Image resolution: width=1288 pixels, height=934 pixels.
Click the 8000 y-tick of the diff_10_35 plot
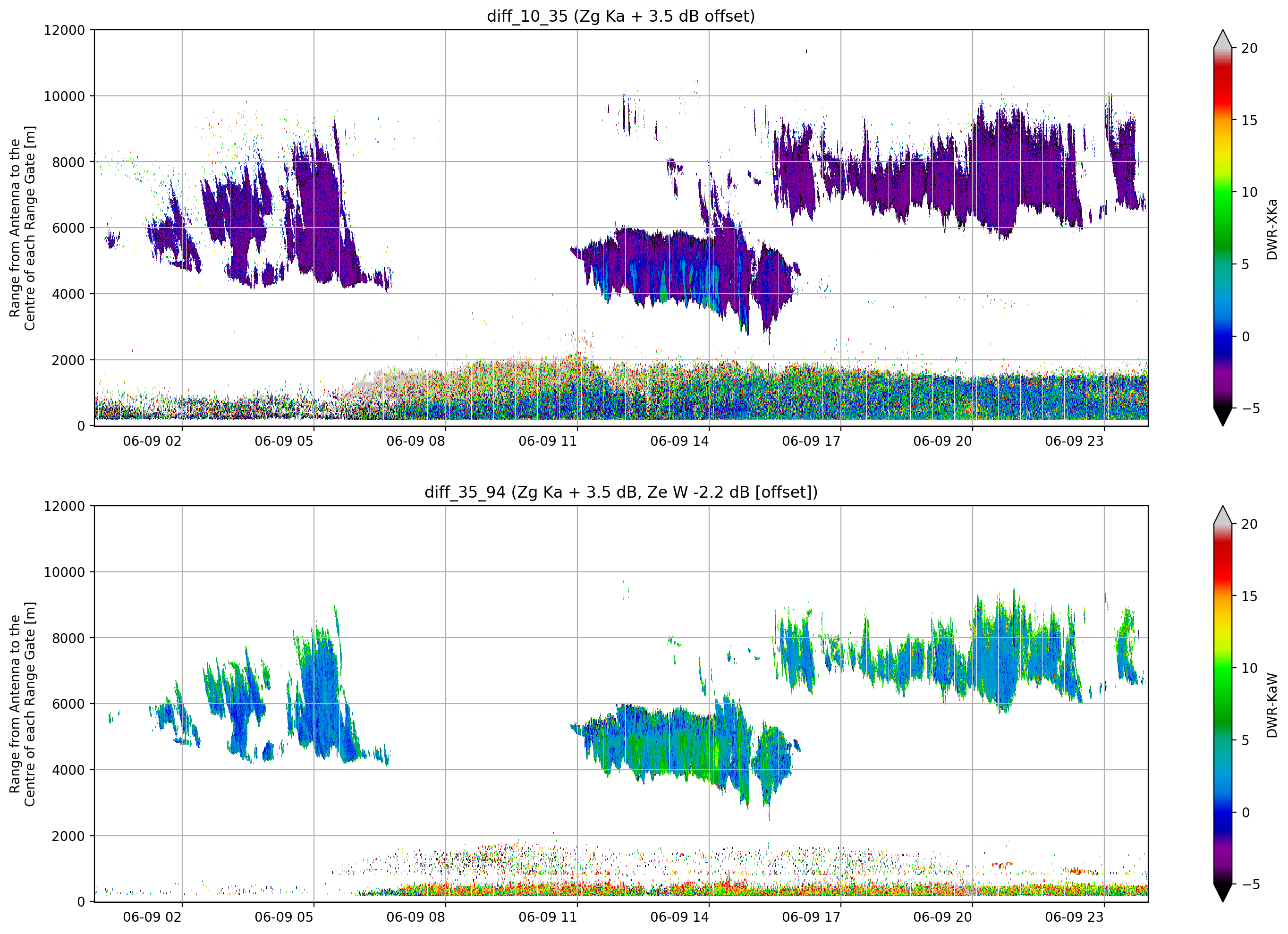[68, 162]
